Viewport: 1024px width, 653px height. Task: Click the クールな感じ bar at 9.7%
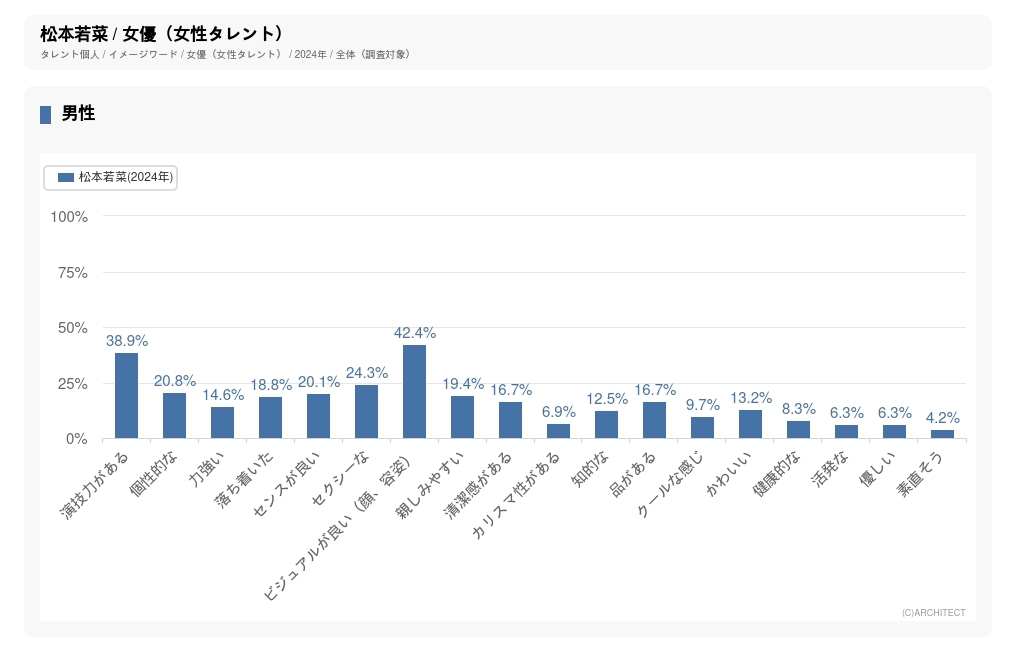703,428
